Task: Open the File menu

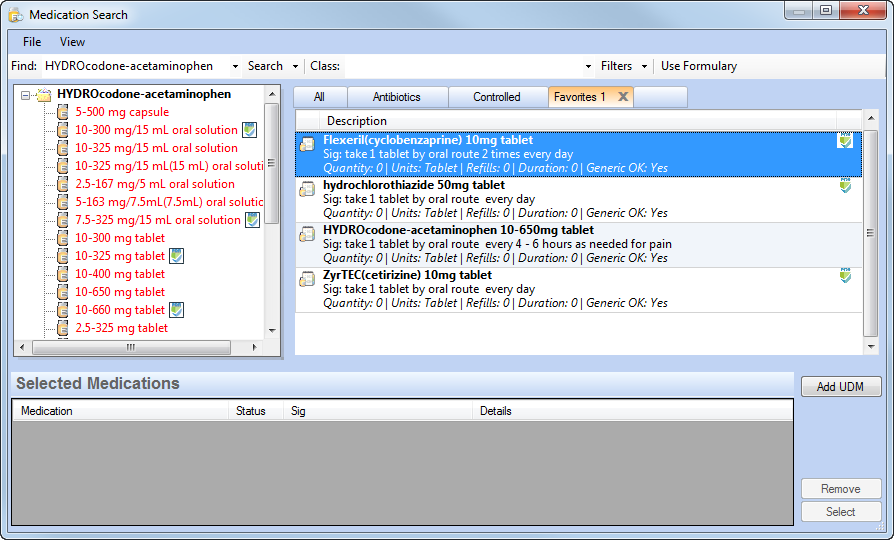Action: coord(32,42)
